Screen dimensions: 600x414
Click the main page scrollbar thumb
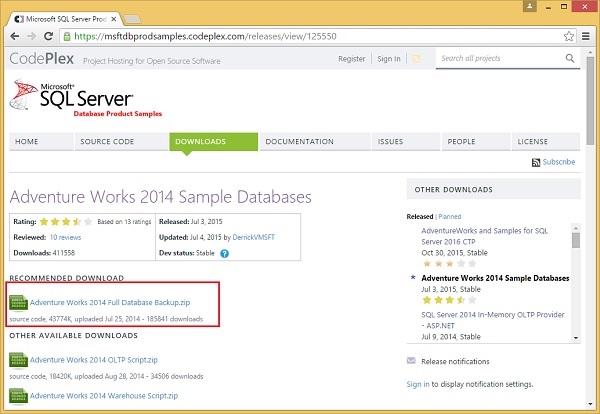click(590, 101)
